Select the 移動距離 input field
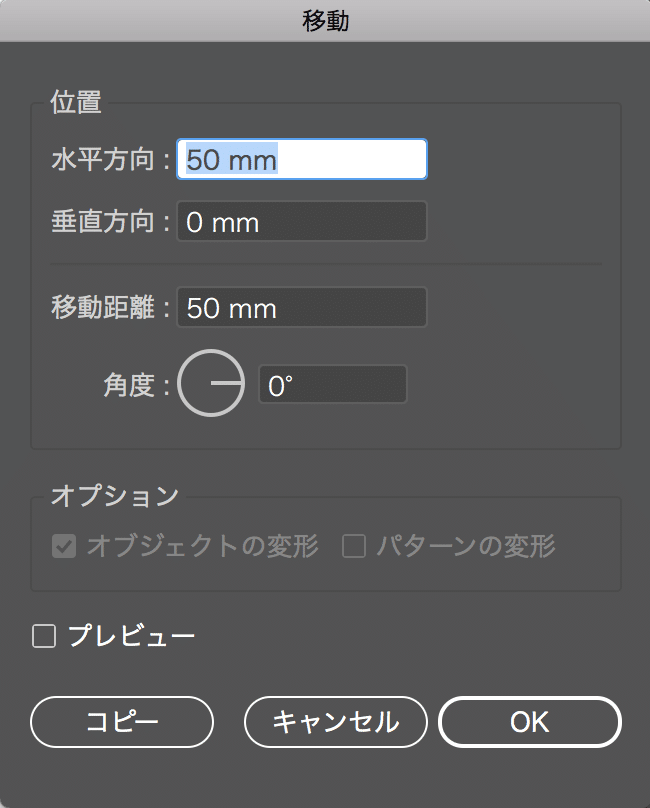Viewport: 650px width, 808px height. click(302, 308)
